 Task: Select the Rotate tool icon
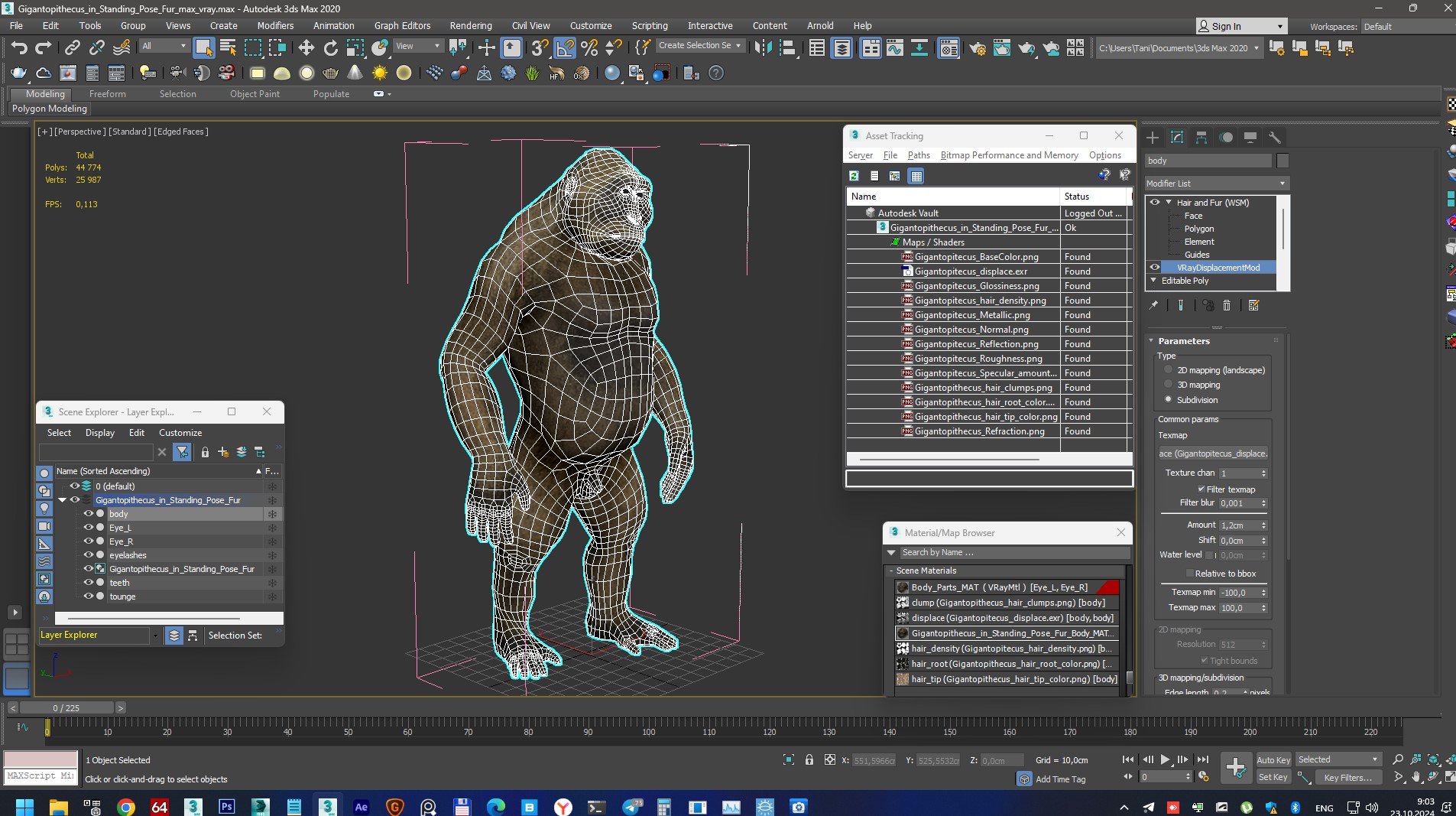[x=330, y=48]
